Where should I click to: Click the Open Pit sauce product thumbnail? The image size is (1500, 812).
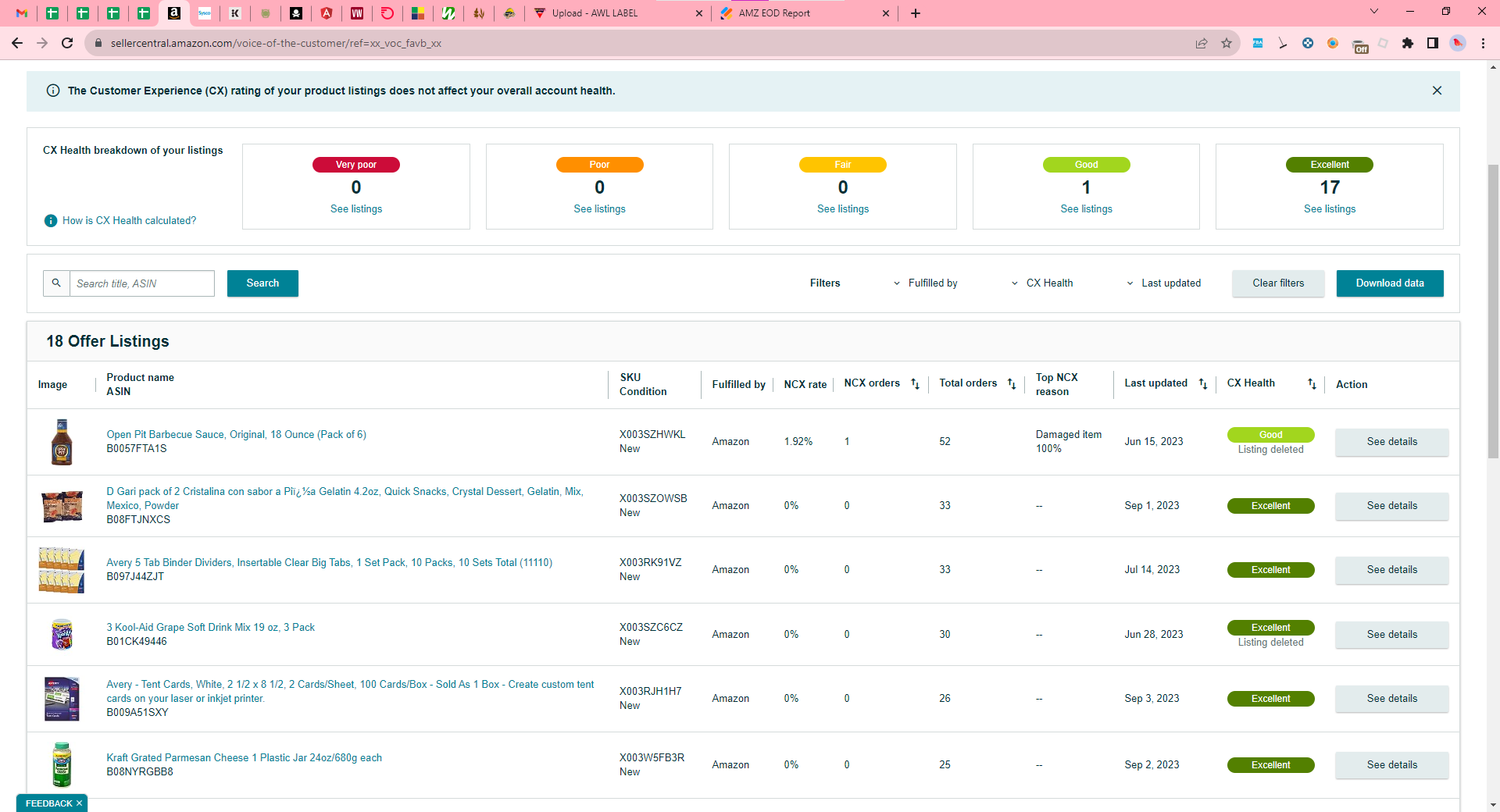pos(62,442)
